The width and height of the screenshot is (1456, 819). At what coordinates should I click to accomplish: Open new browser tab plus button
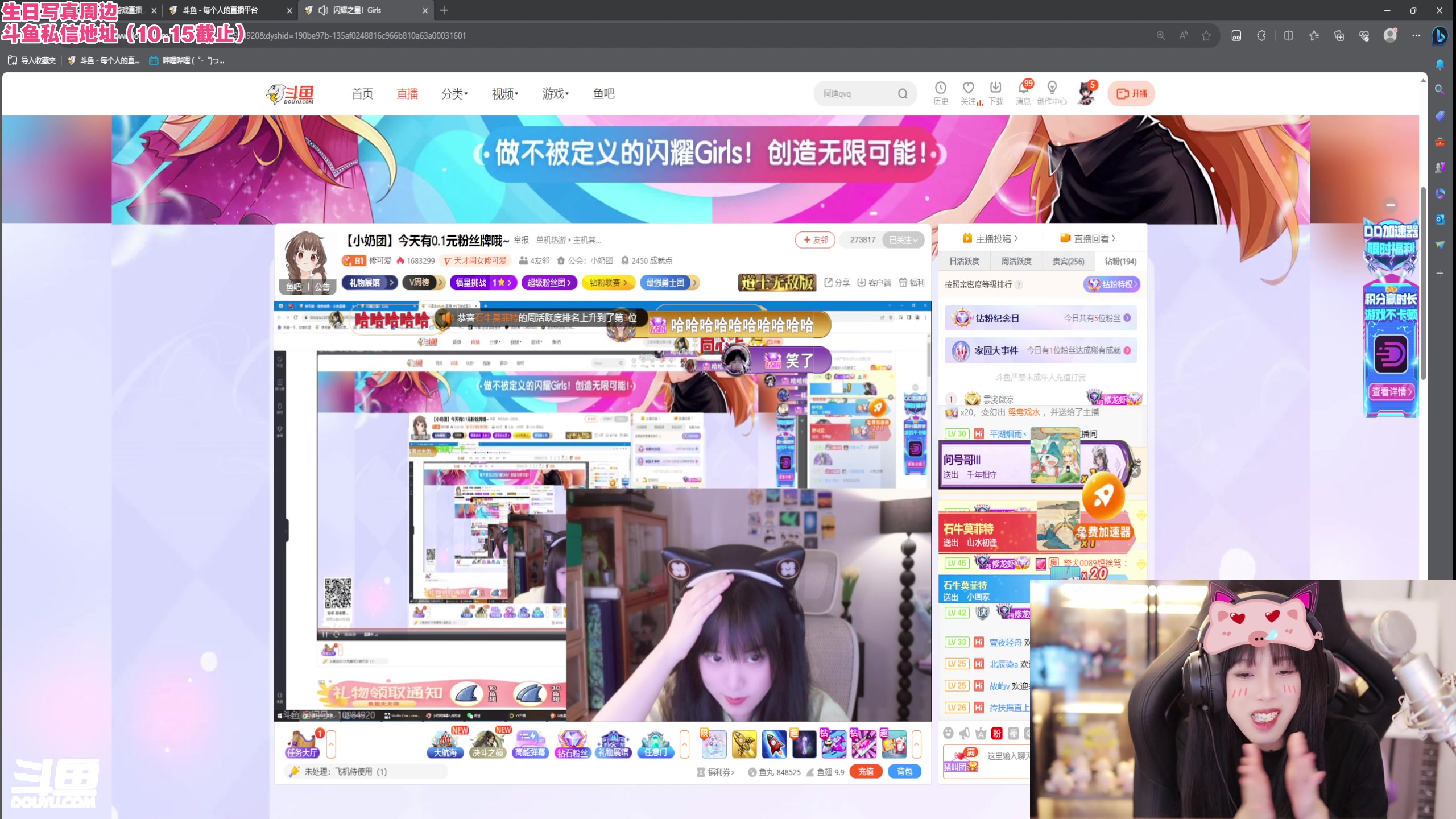point(444,10)
